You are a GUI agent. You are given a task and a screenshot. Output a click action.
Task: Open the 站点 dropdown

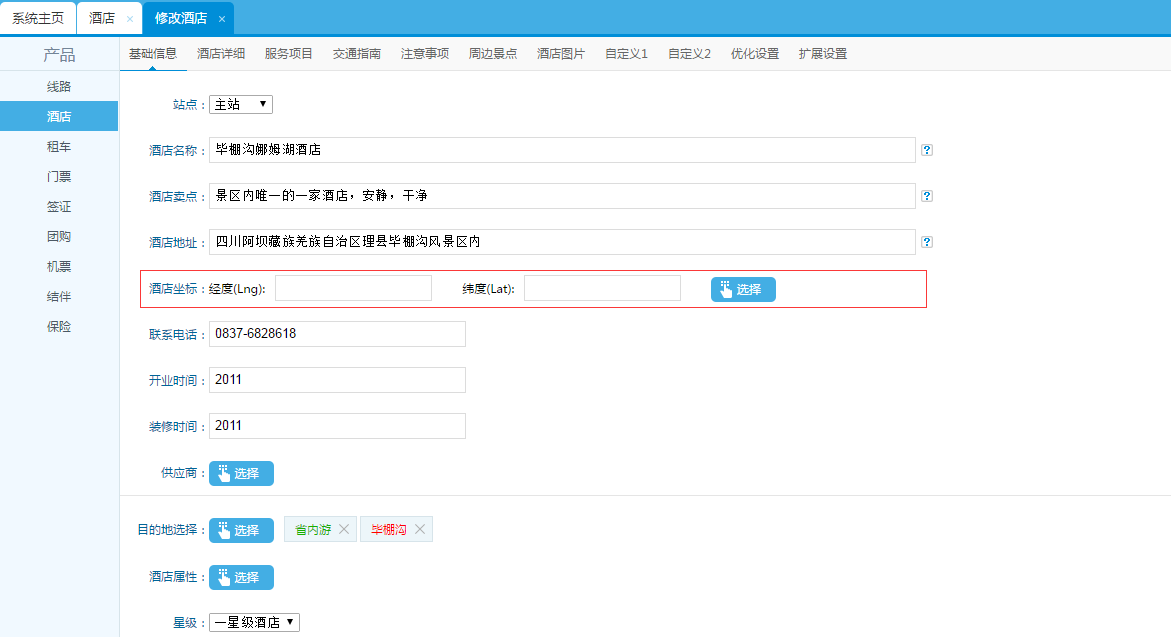(240, 104)
